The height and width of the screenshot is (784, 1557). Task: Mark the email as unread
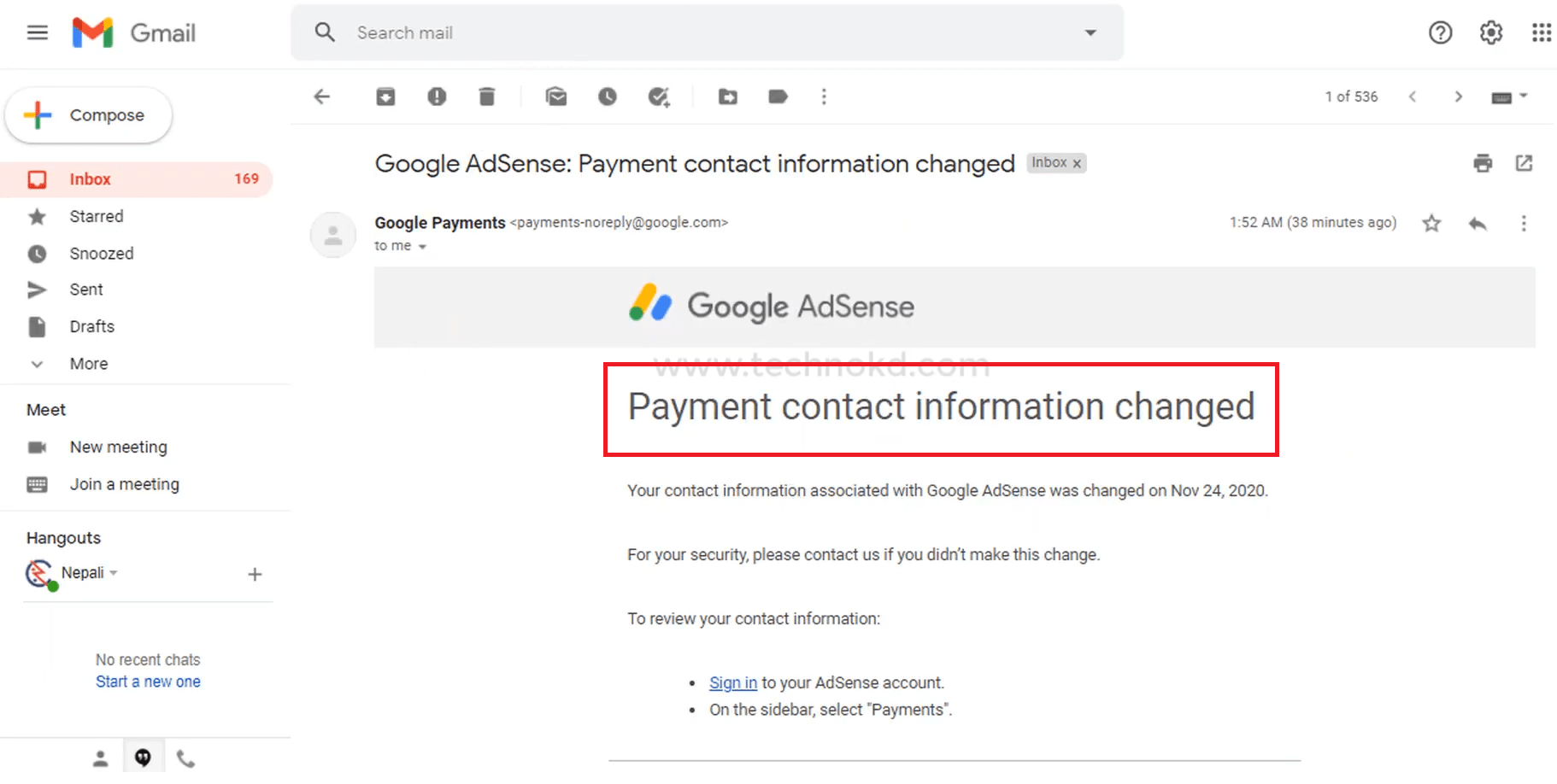pos(556,97)
